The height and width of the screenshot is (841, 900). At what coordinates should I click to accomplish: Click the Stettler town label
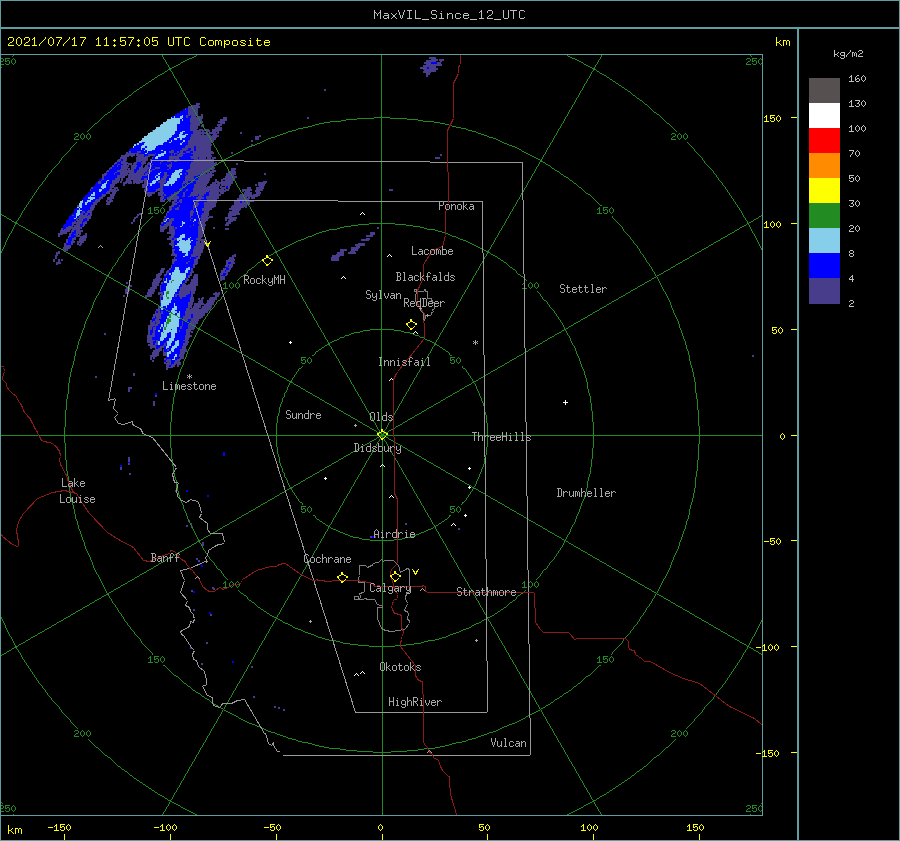click(x=583, y=289)
